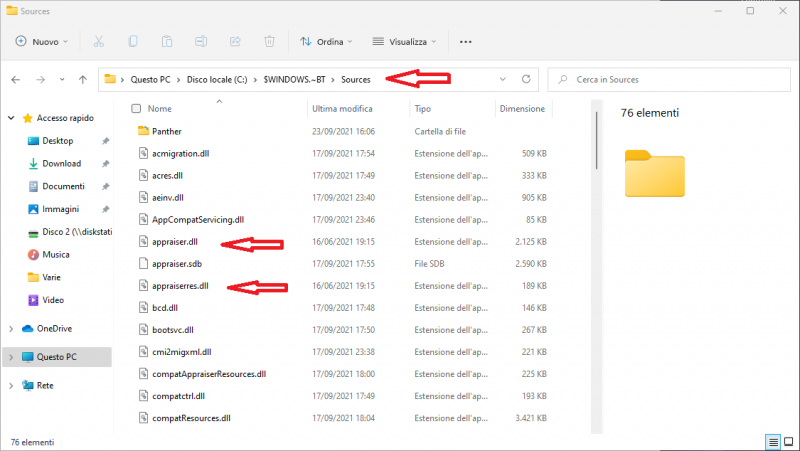Sort by Tipo column header
Image resolution: width=800 pixels, height=451 pixels.
click(x=422, y=109)
